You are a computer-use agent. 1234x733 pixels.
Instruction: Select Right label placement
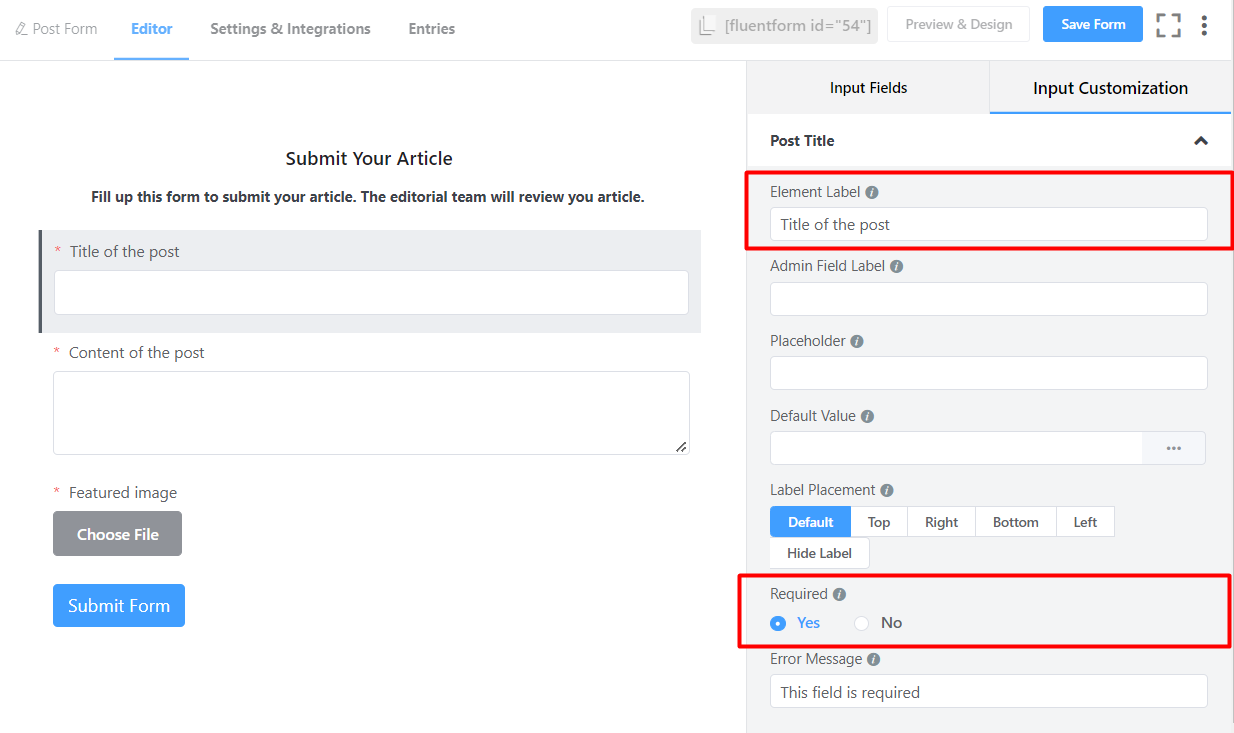pos(941,522)
